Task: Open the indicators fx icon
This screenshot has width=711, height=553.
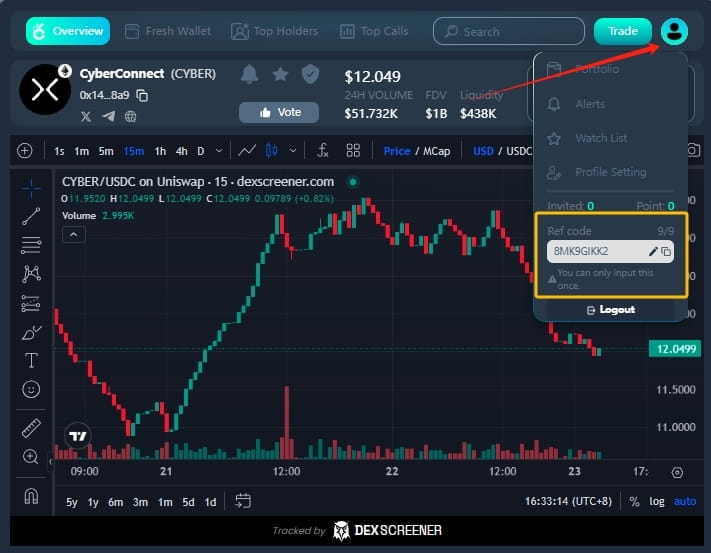Action: click(322, 150)
